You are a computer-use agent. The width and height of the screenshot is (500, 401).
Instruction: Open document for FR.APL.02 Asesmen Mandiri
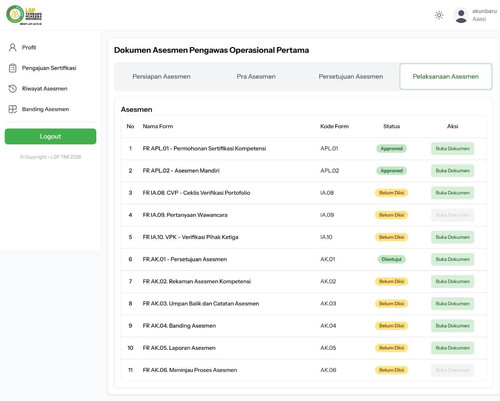(452, 171)
